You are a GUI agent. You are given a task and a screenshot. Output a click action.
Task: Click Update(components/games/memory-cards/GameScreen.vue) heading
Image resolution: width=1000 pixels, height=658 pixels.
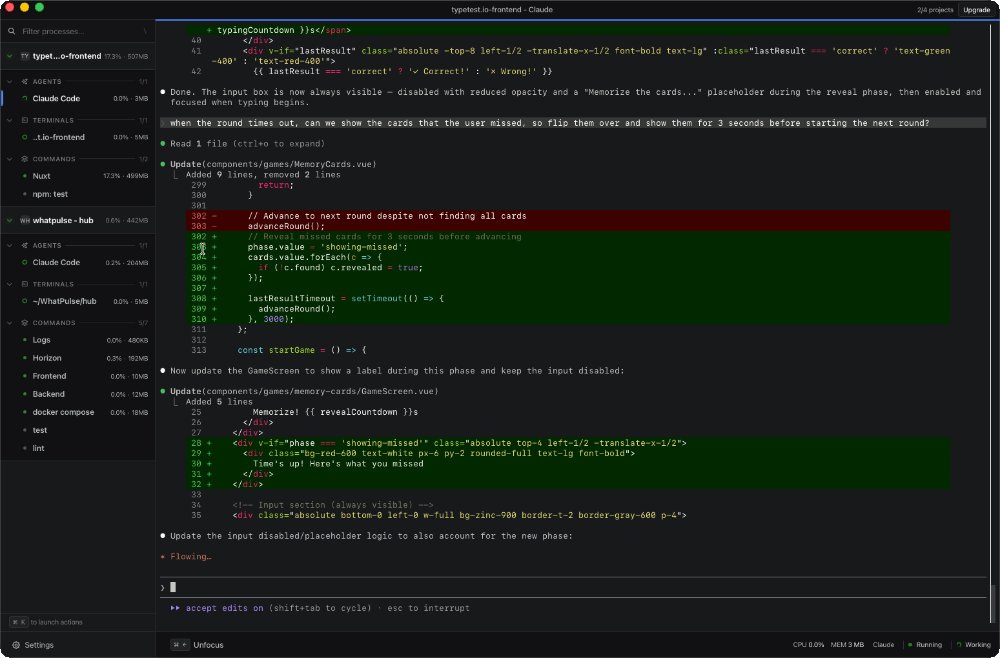(304, 391)
